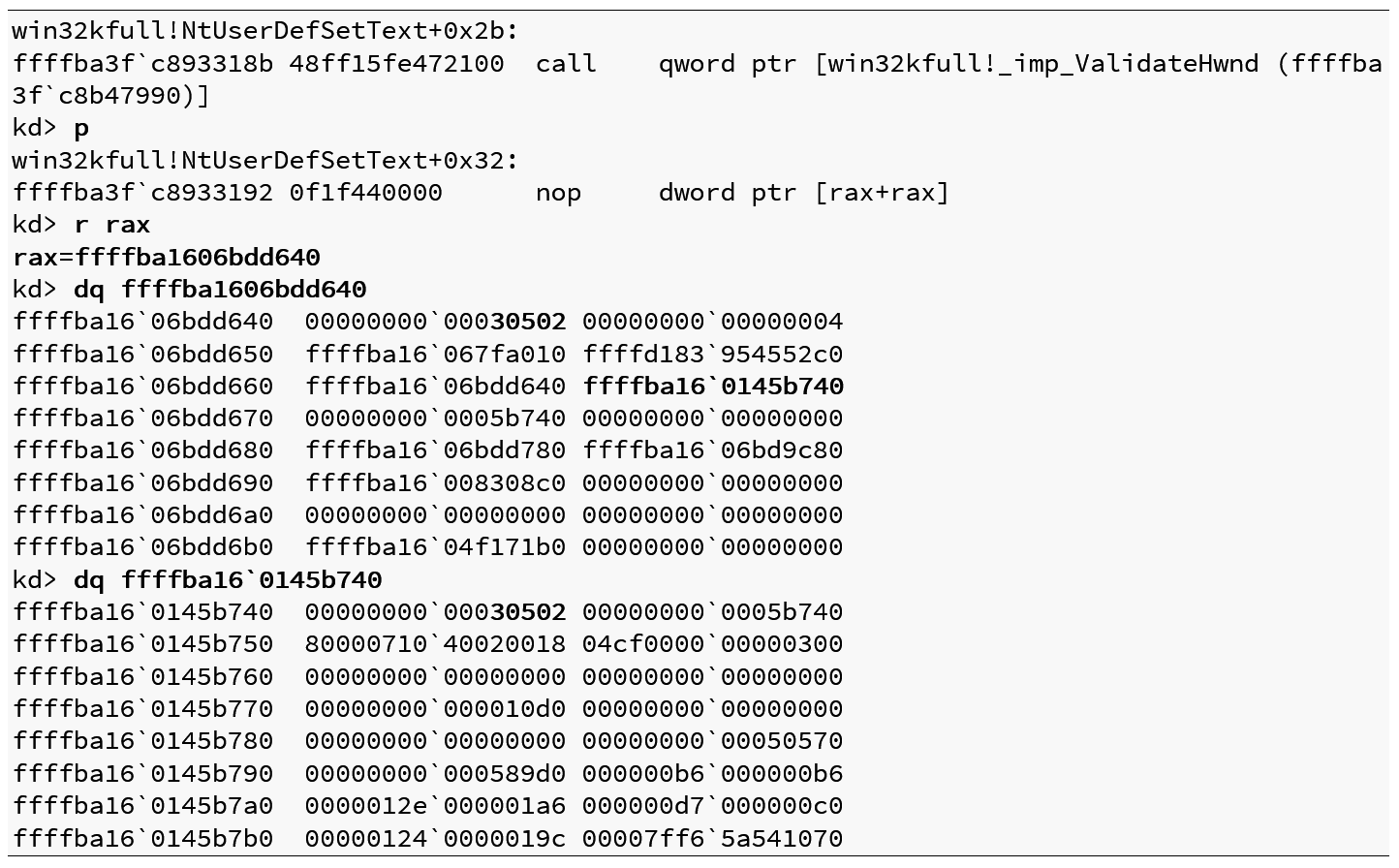The width and height of the screenshot is (1399, 868).
Task: Click the NtUserDefSetText+0x32 symbol label
Action: 264,160
